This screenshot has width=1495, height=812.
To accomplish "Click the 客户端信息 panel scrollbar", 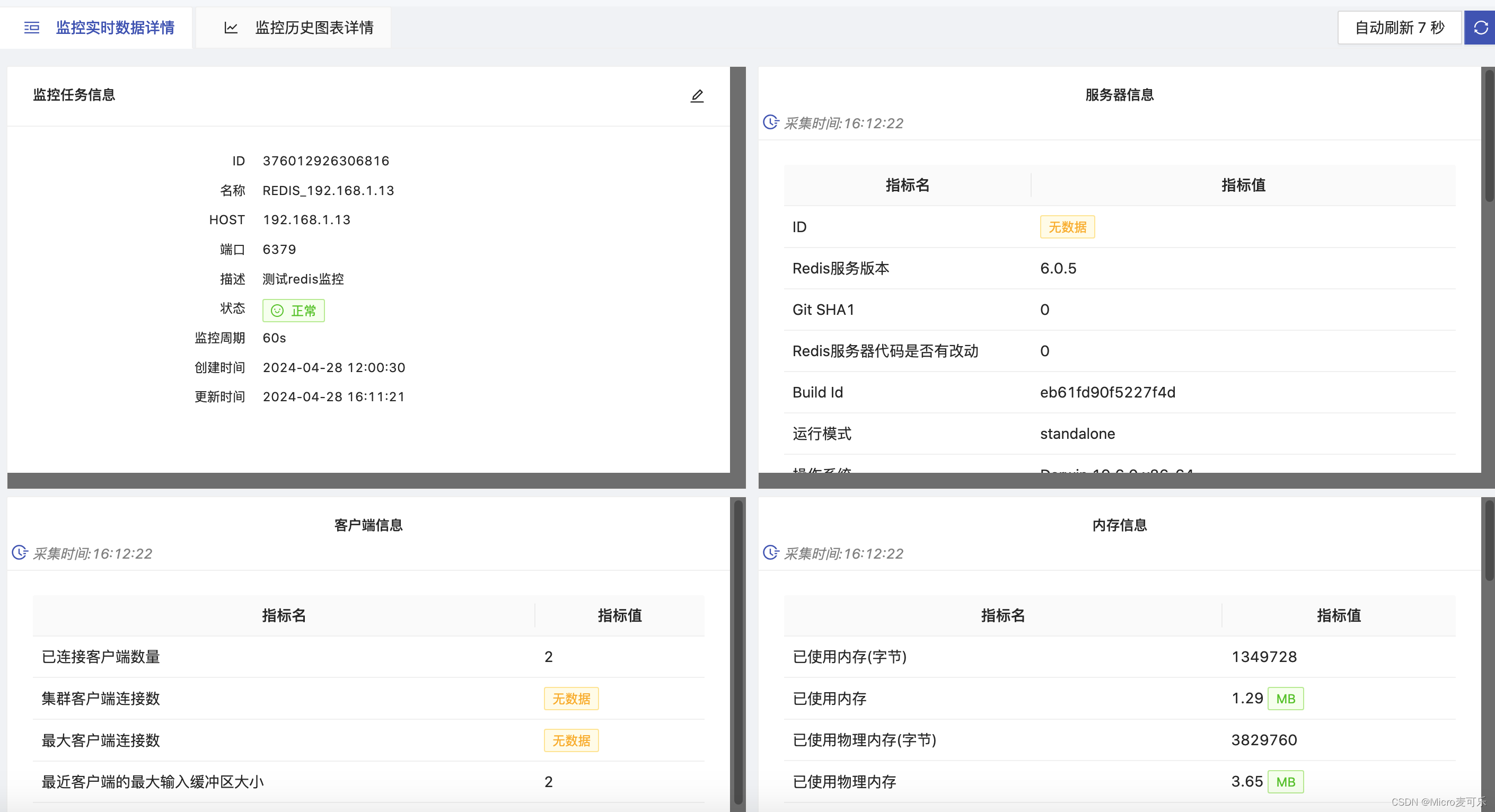I will (x=738, y=651).
